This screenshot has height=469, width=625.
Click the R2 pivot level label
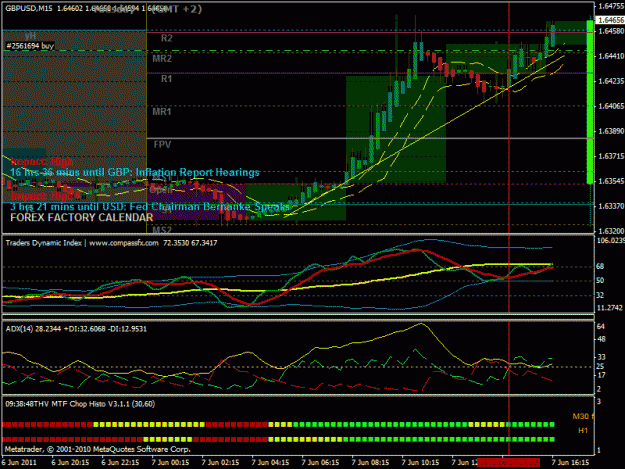pos(167,38)
